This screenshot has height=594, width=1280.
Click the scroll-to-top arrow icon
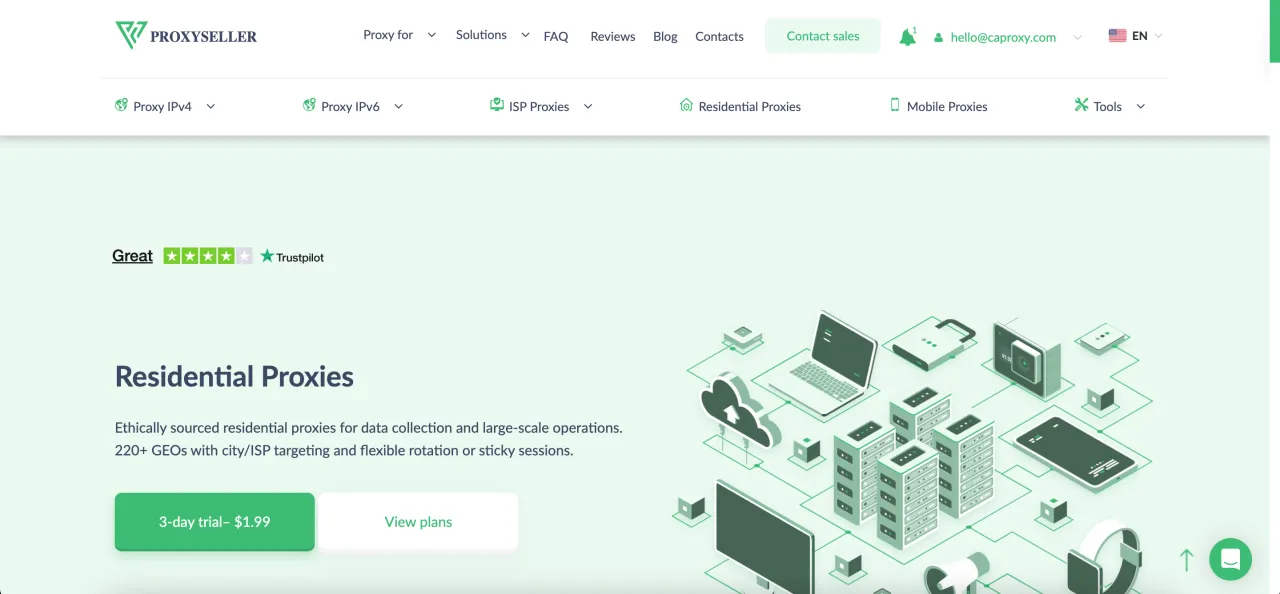click(x=1186, y=560)
